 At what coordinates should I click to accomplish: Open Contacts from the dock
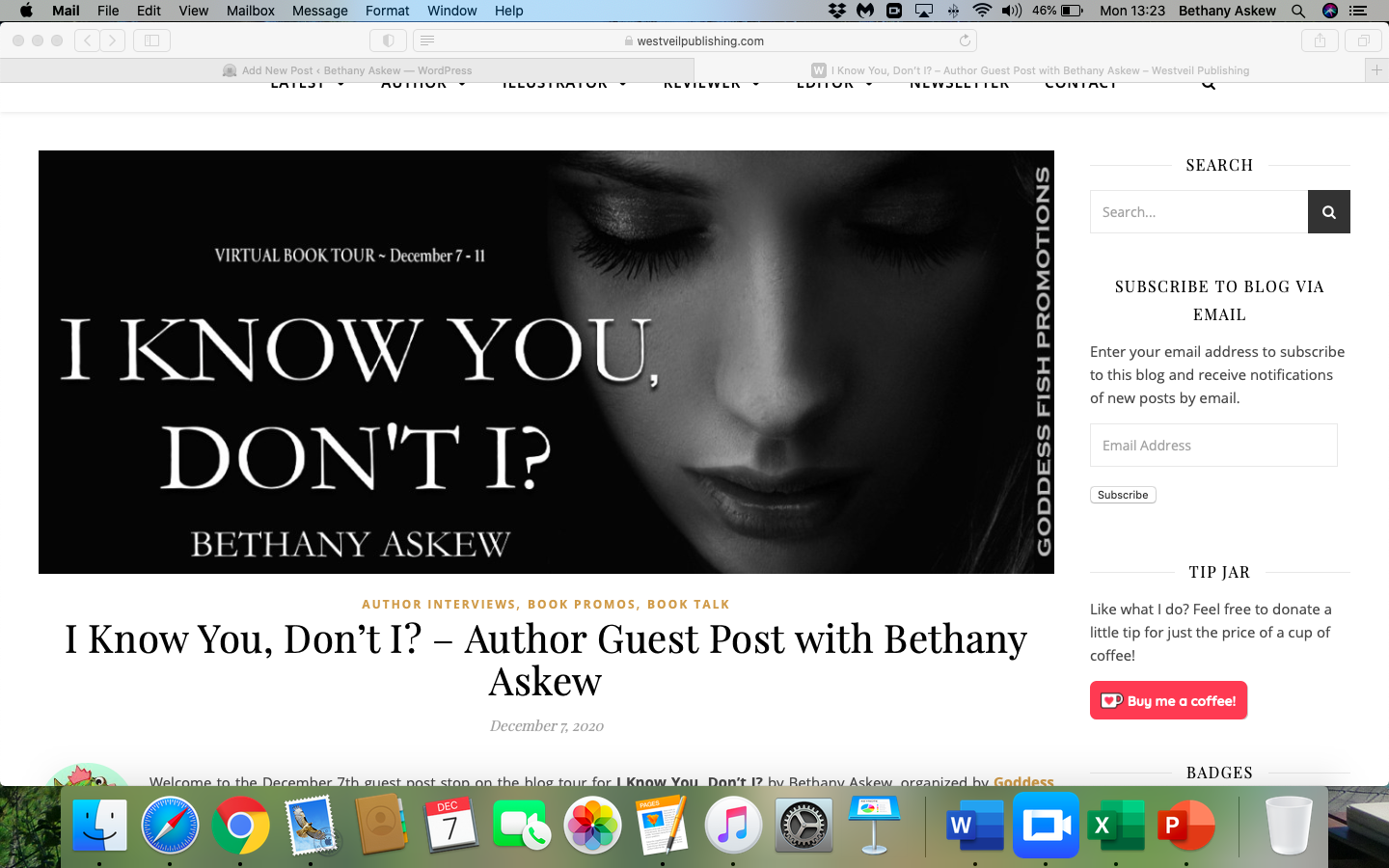(x=381, y=826)
